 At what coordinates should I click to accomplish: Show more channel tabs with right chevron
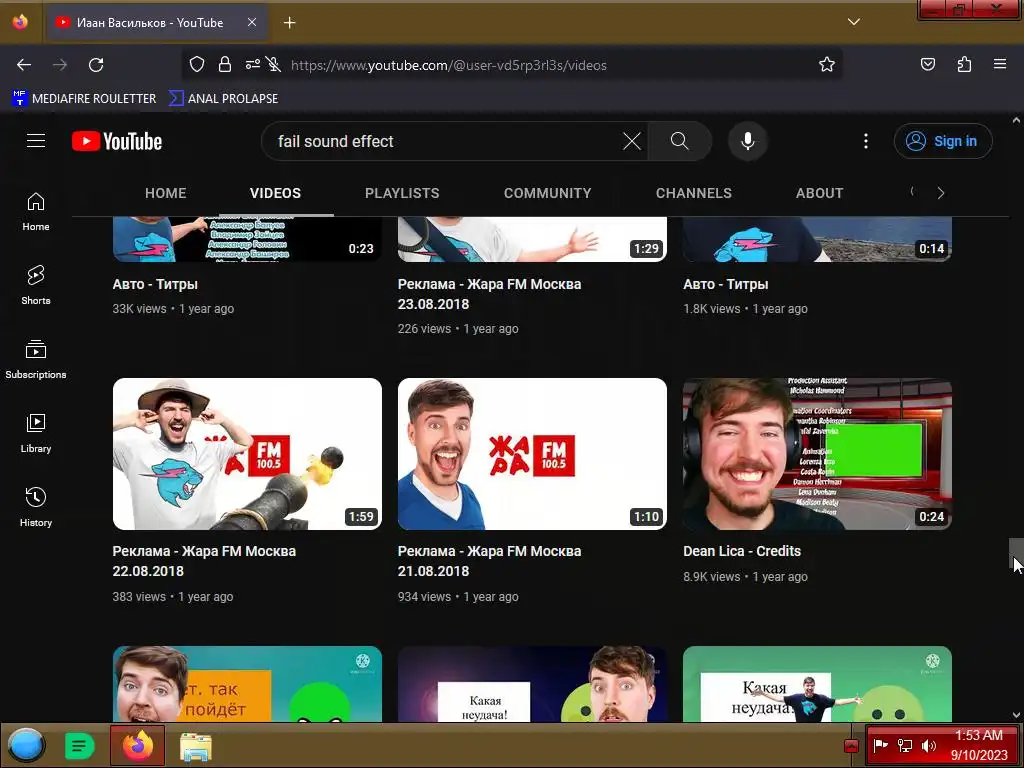940,193
